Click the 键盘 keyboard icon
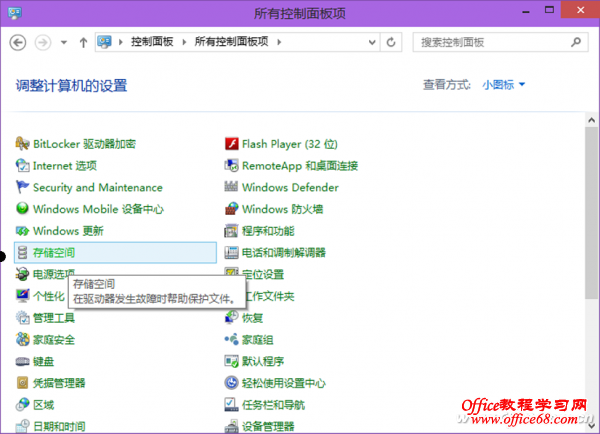This screenshot has width=600, height=434. [22, 361]
